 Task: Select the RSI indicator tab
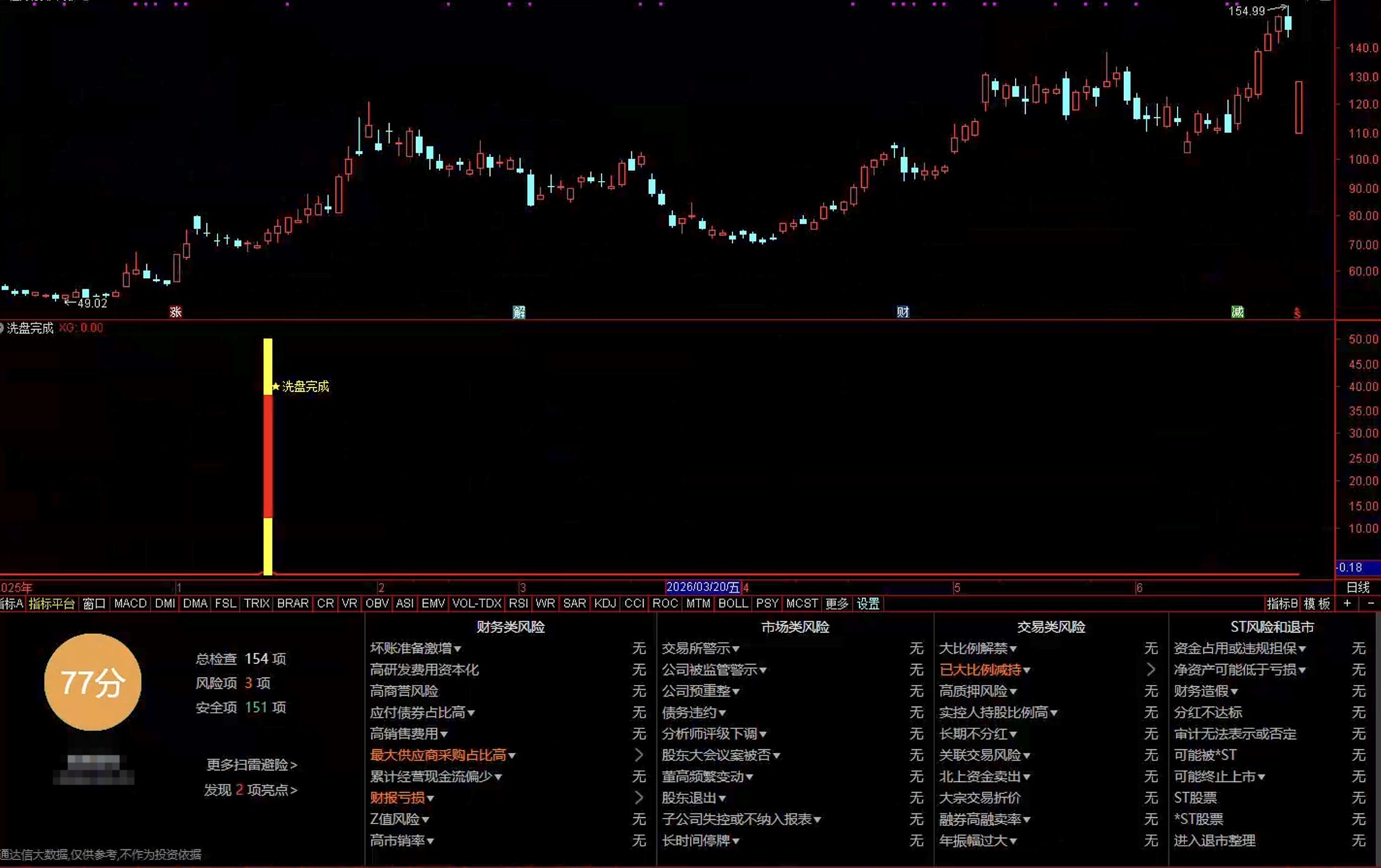click(x=518, y=603)
